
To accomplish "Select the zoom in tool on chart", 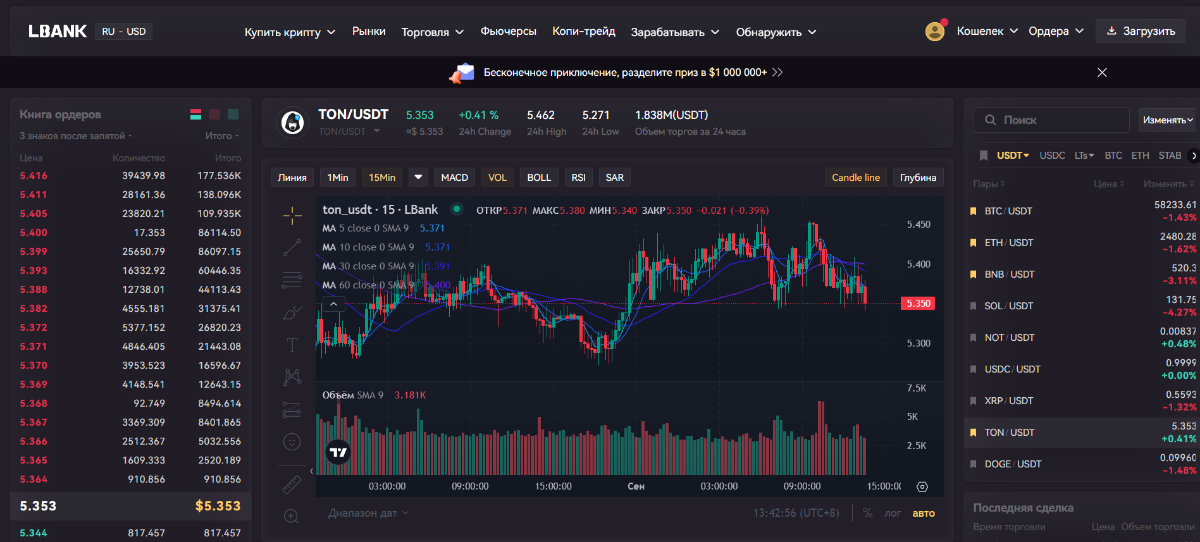I will point(292,516).
